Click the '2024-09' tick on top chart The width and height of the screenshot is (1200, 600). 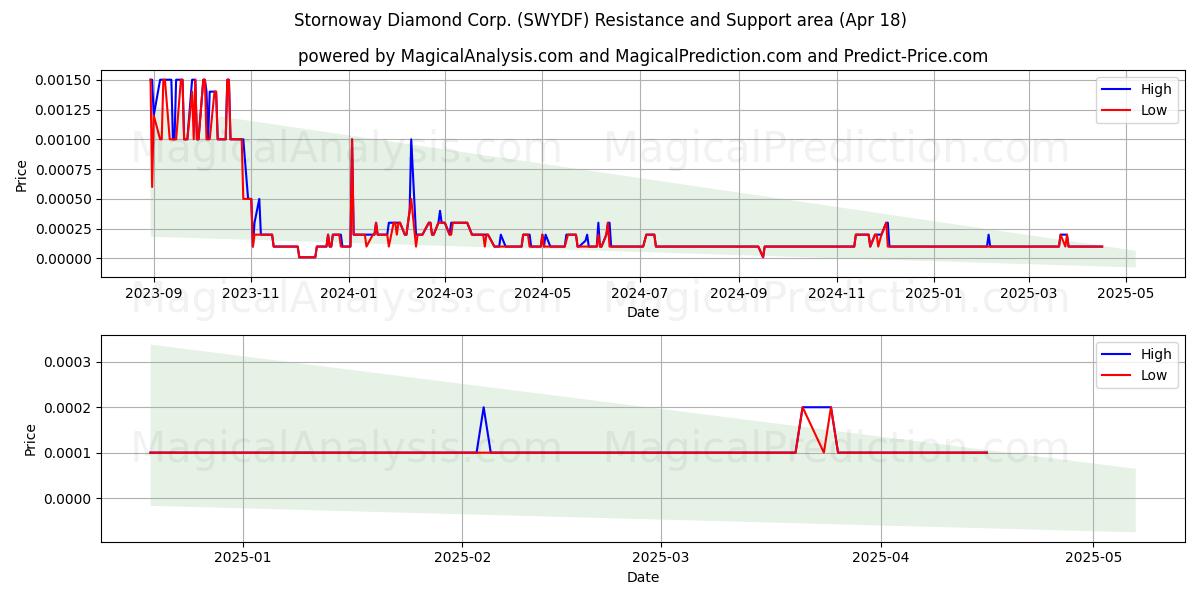(x=739, y=293)
